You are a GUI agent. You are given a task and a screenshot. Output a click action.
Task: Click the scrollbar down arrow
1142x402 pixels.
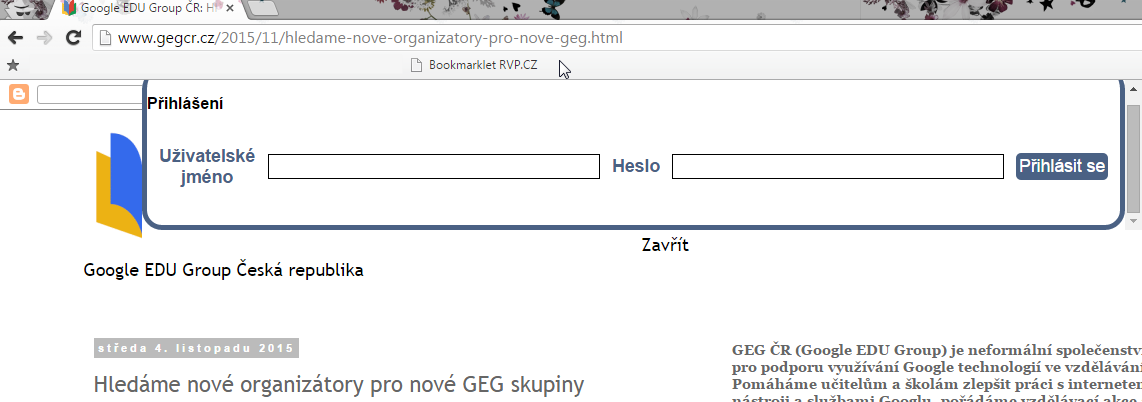[x=1133, y=220]
